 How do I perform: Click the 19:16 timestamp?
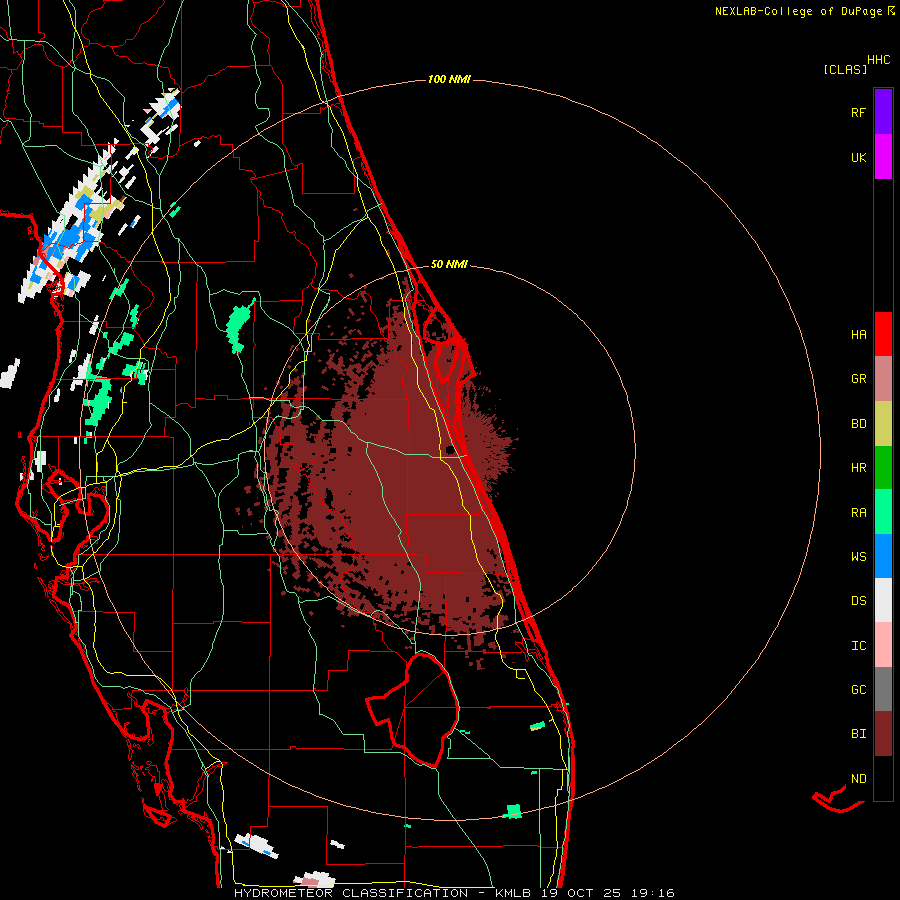651,893
